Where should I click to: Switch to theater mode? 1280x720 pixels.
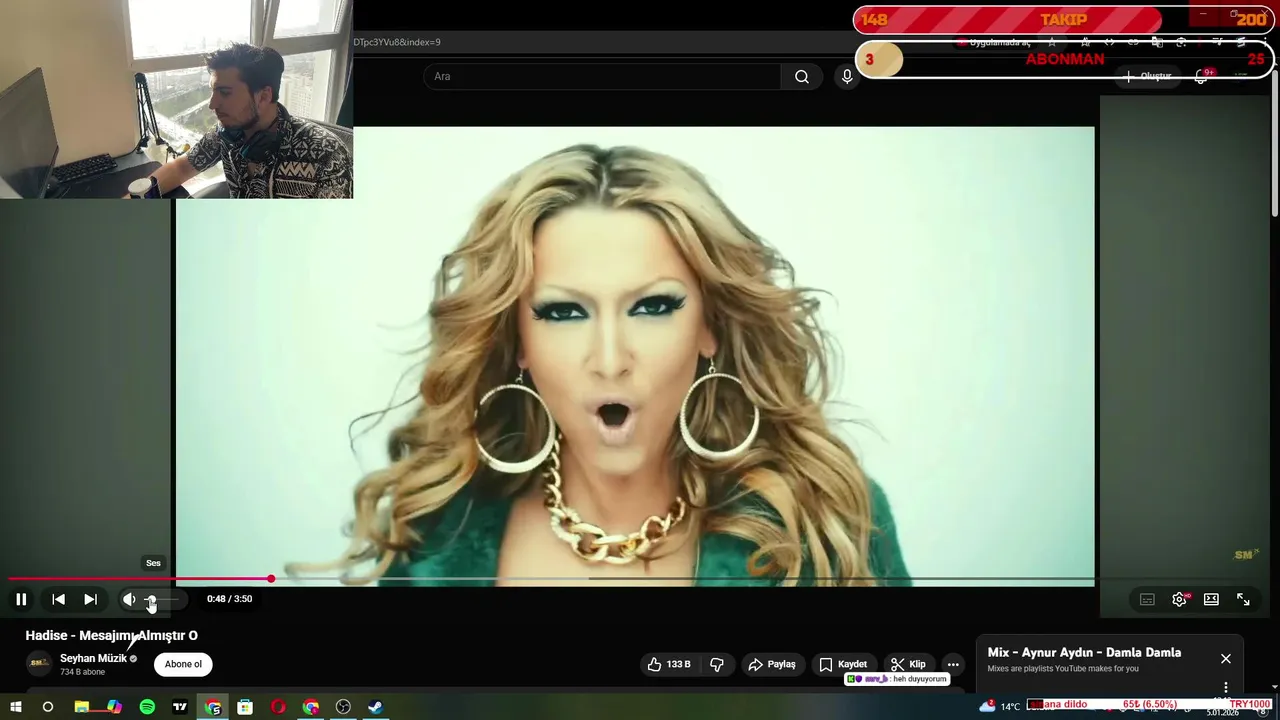[x=1211, y=599]
